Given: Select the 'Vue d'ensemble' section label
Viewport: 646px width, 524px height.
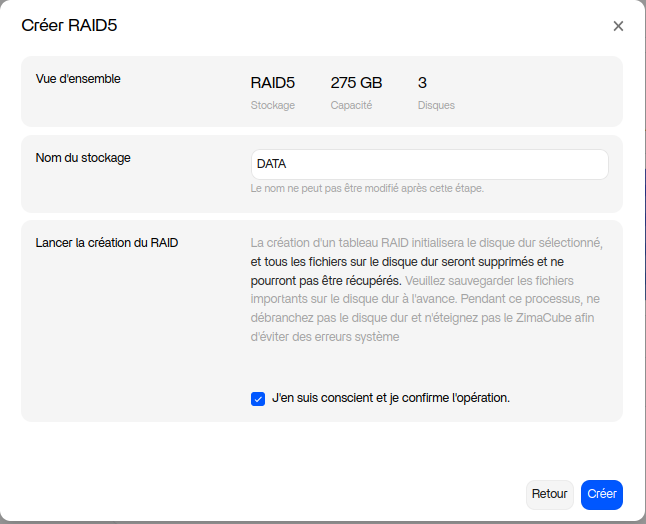Looking at the screenshot, I should (x=78, y=78).
